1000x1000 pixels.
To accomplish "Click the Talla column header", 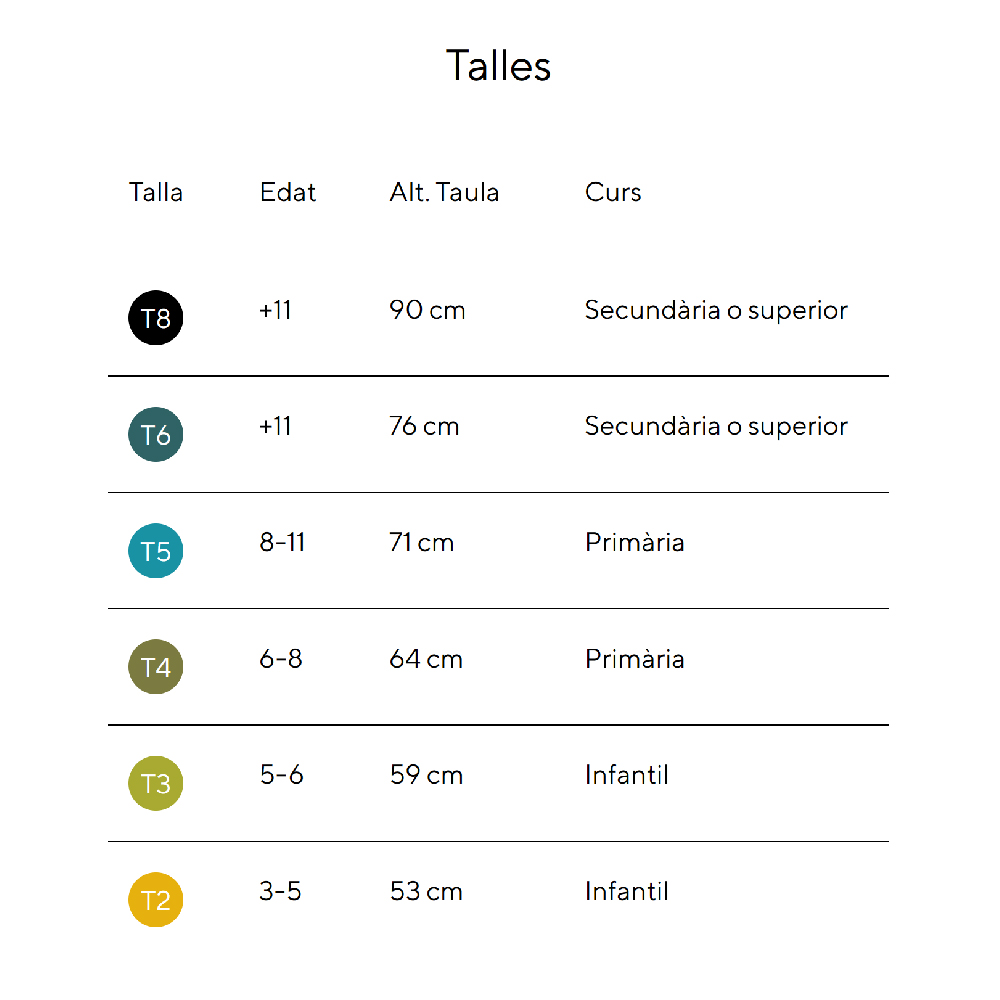I will pyautogui.click(x=156, y=192).
